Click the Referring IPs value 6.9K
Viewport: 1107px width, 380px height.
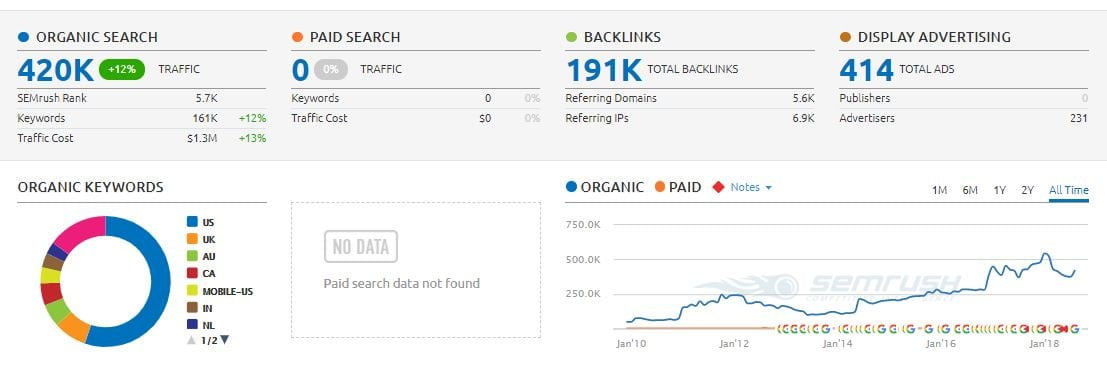pyautogui.click(x=803, y=118)
